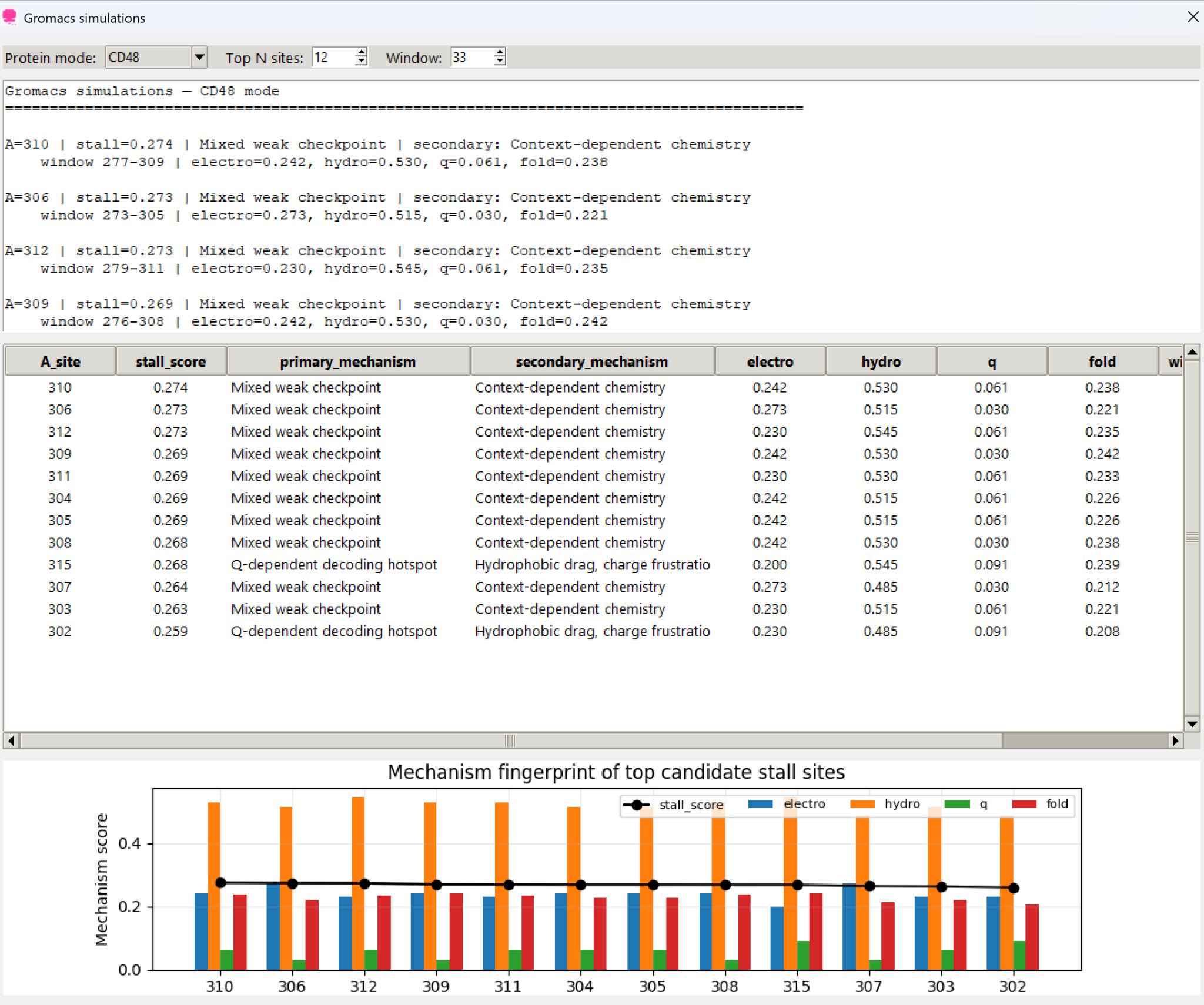Increase Top N sites spinner value
This screenshot has width=1204, height=1005.
[x=361, y=52]
